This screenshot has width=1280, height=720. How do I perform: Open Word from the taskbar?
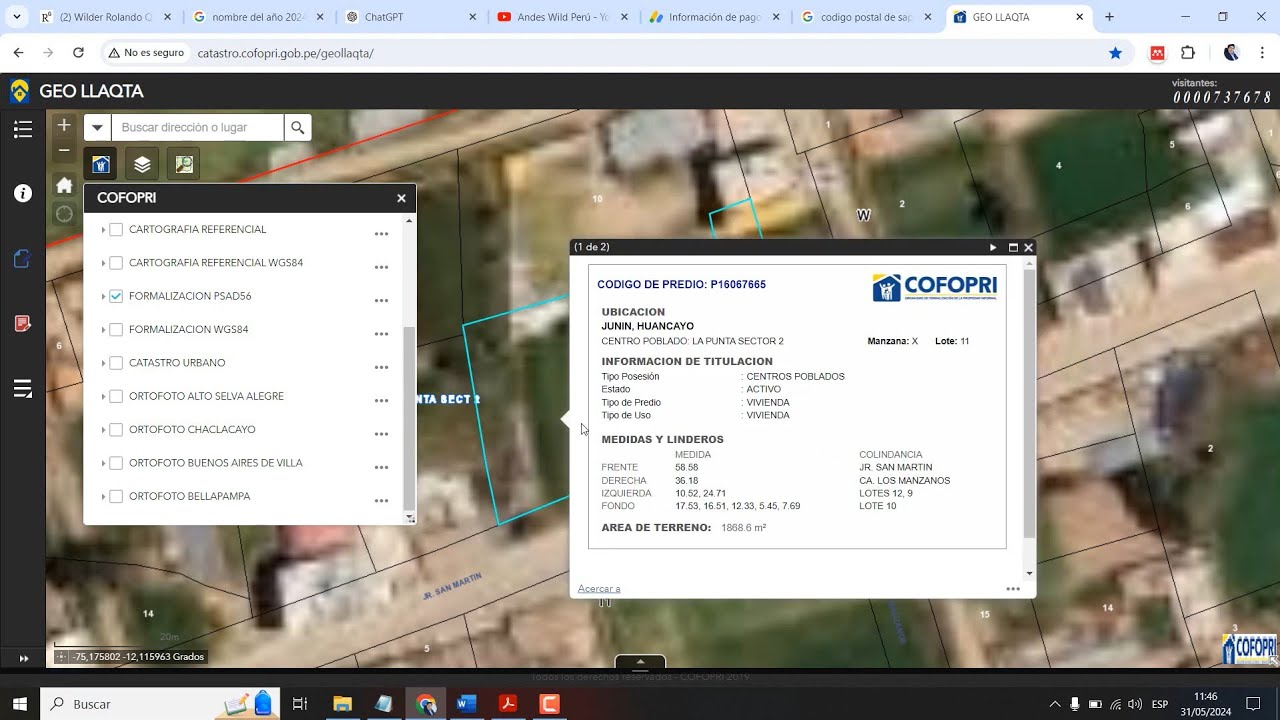tap(467, 704)
